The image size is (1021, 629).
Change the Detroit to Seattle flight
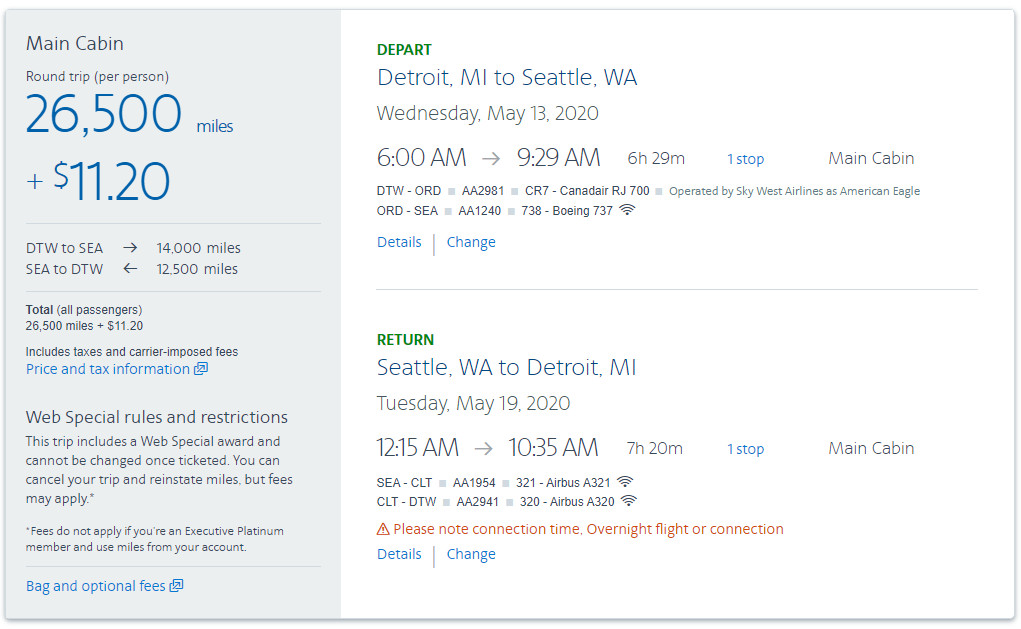click(471, 242)
